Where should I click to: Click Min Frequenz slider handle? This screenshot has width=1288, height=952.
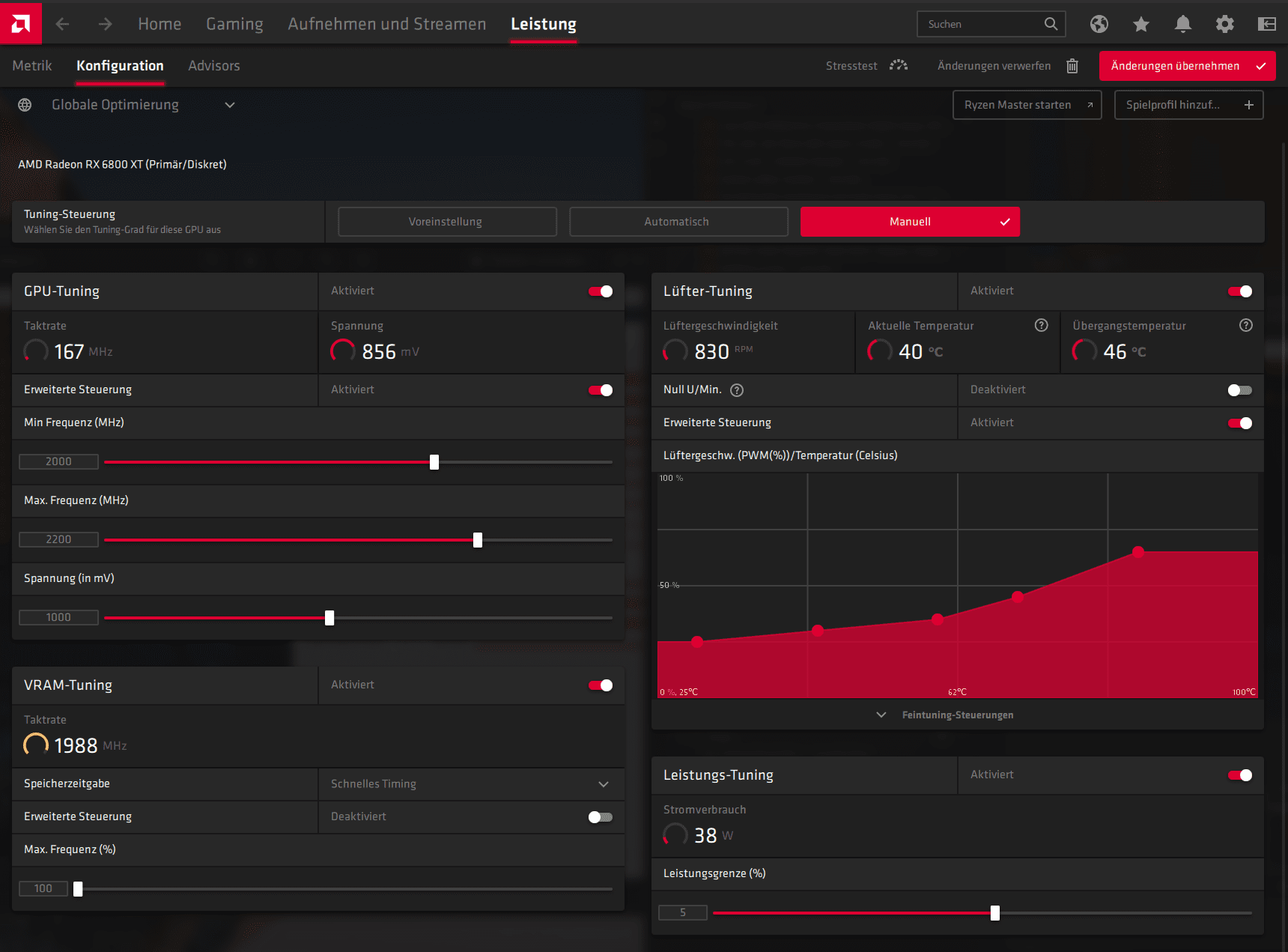[434, 462]
